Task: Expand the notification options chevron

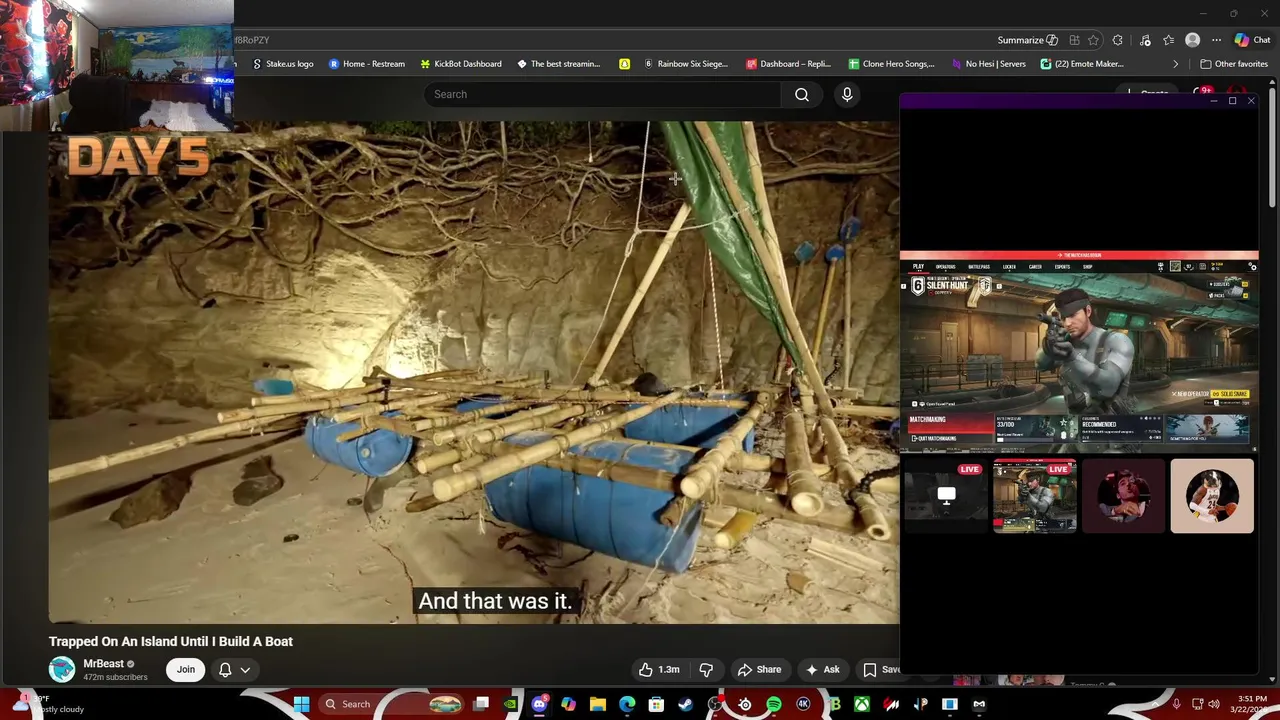Action: click(245, 670)
